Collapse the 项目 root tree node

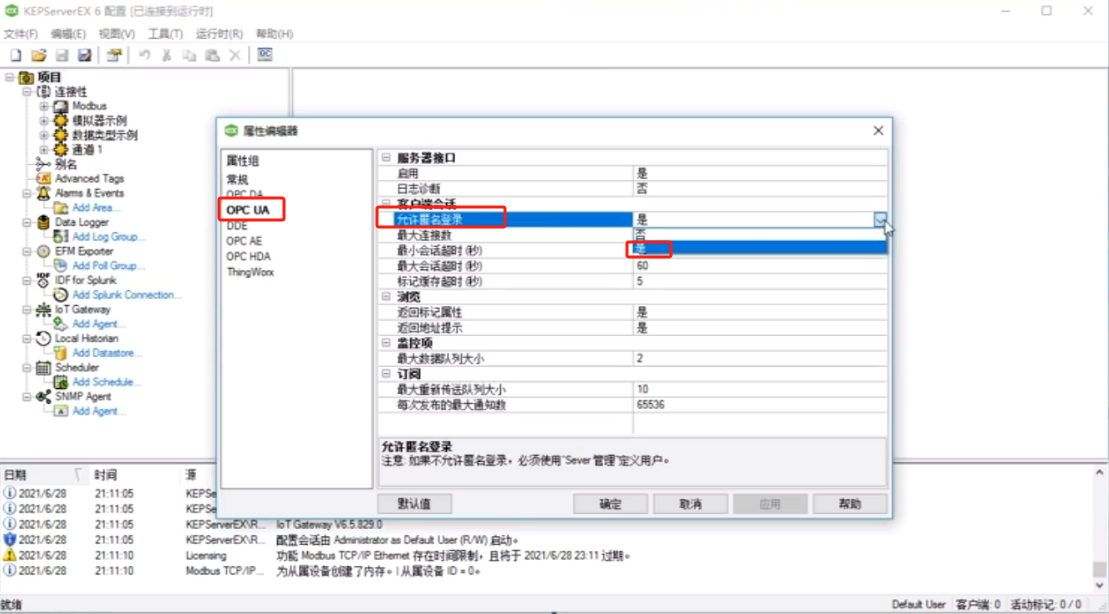[9, 77]
